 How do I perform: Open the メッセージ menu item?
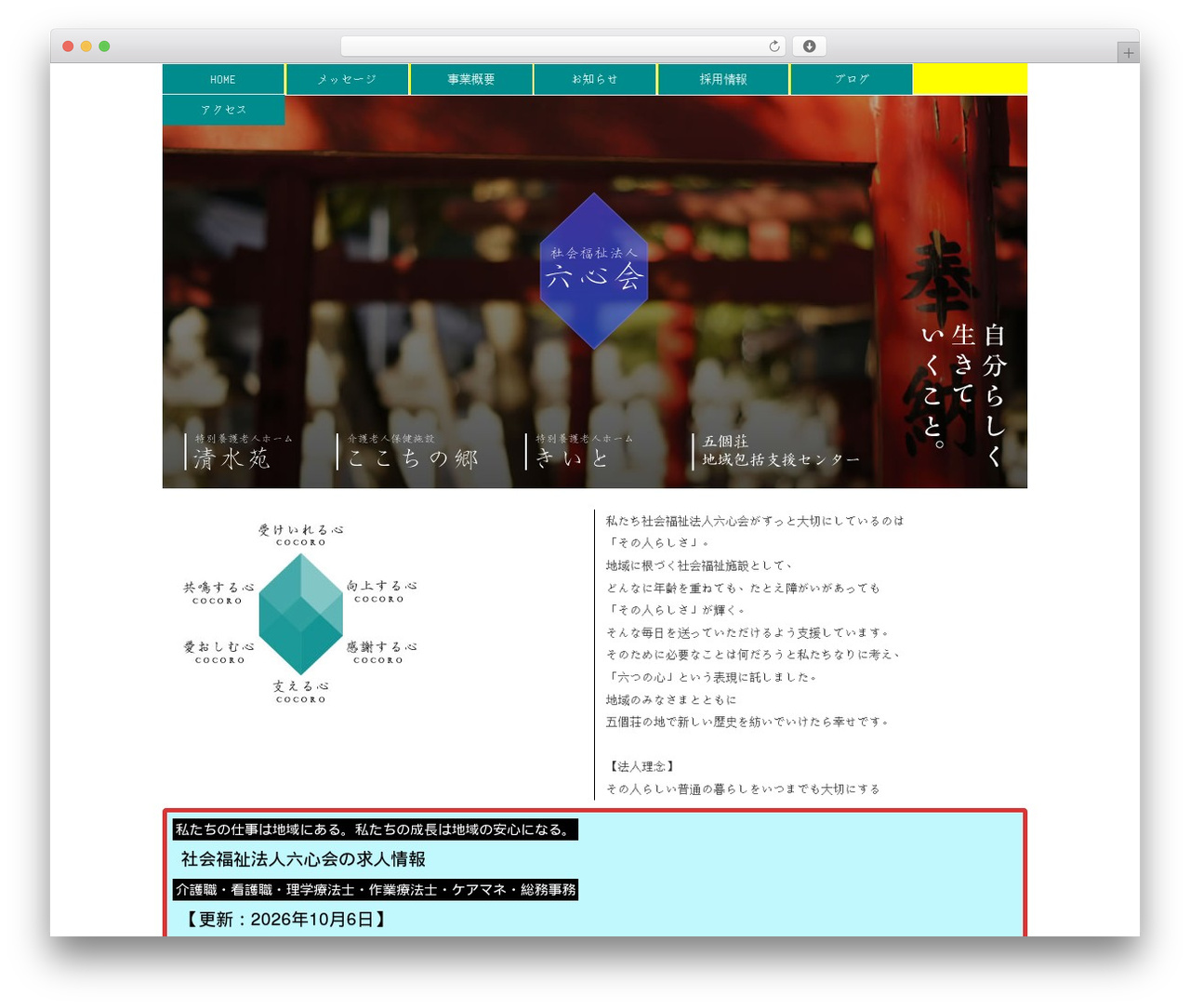click(347, 79)
